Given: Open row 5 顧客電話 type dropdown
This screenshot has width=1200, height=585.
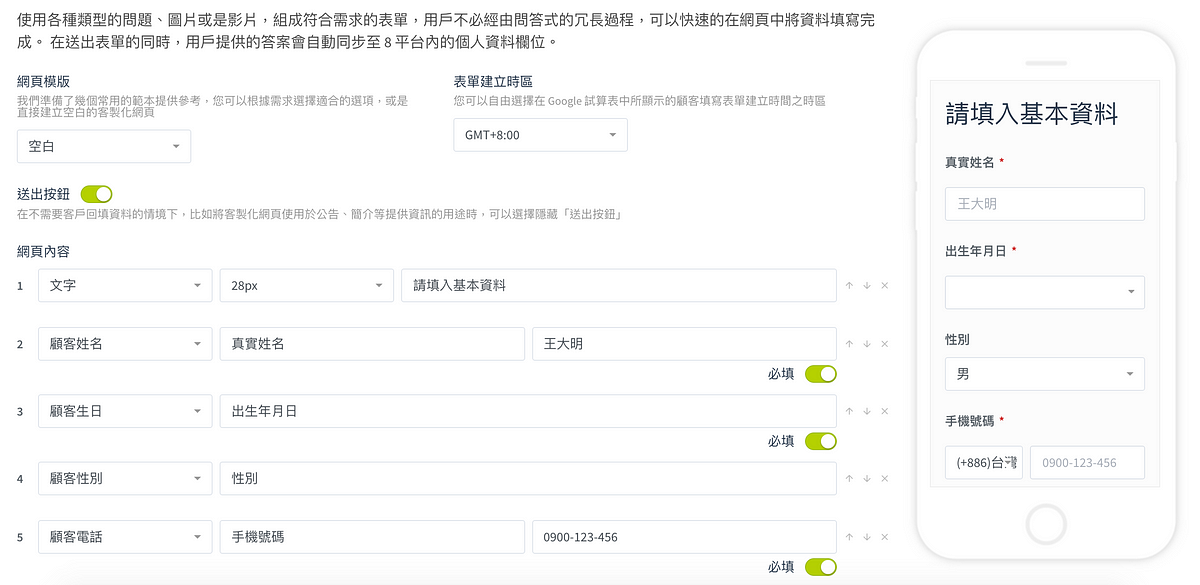Looking at the screenshot, I should (x=125, y=537).
